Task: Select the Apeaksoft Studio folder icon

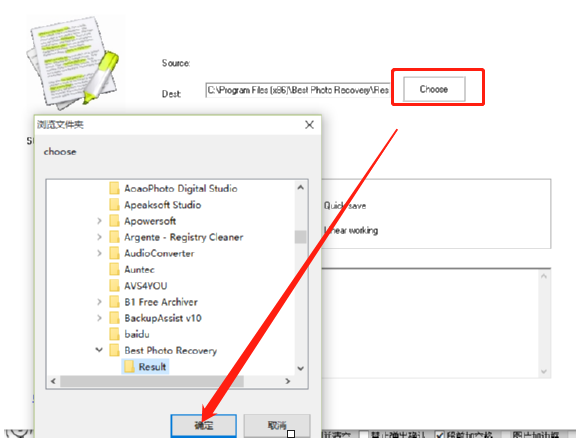Action: coord(114,205)
